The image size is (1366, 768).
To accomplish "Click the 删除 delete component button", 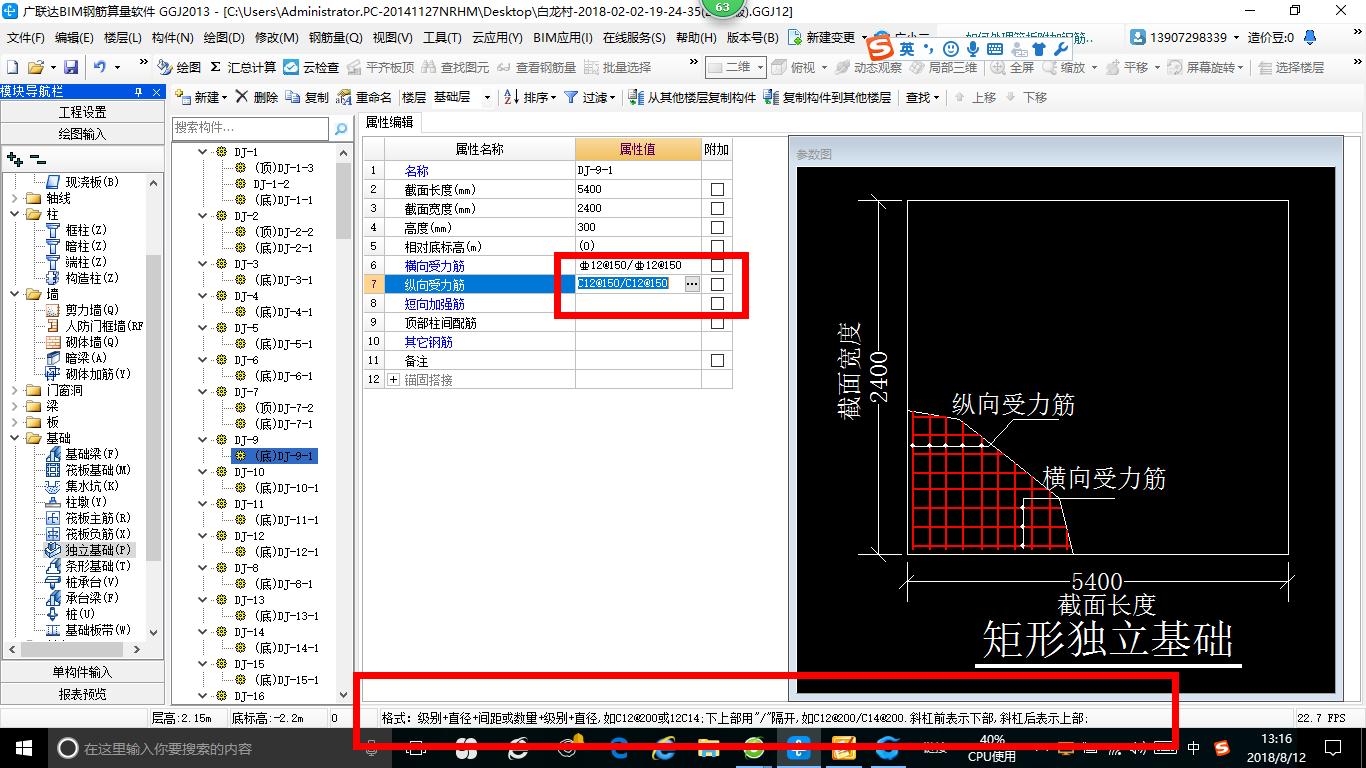I will click(258, 97).
